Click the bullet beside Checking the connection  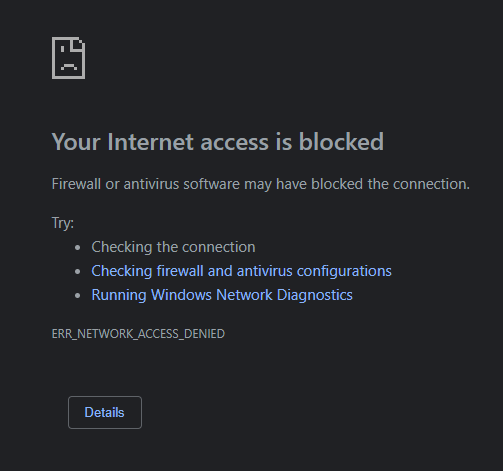click(78, 248)
